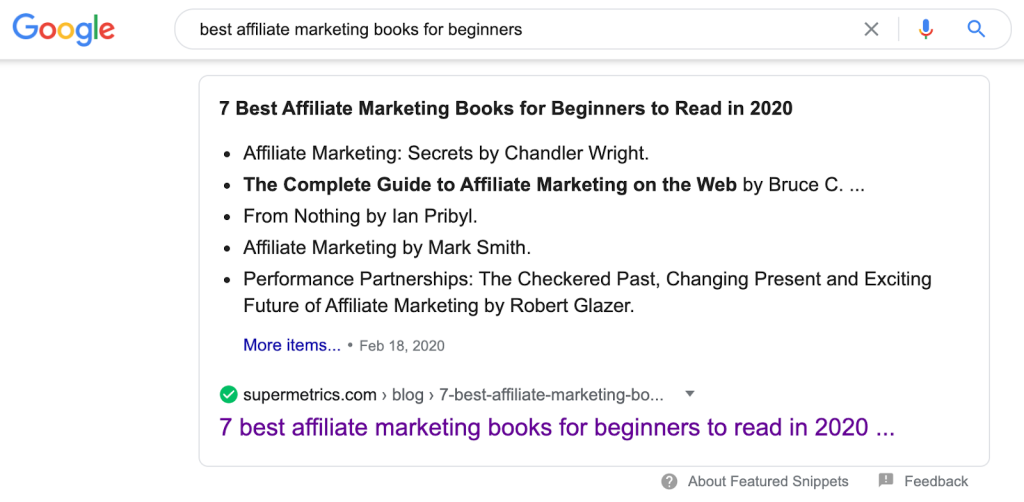Select the Performance Partnerships list item
This screenshot has width=1024, height=502.
[587, 292]
